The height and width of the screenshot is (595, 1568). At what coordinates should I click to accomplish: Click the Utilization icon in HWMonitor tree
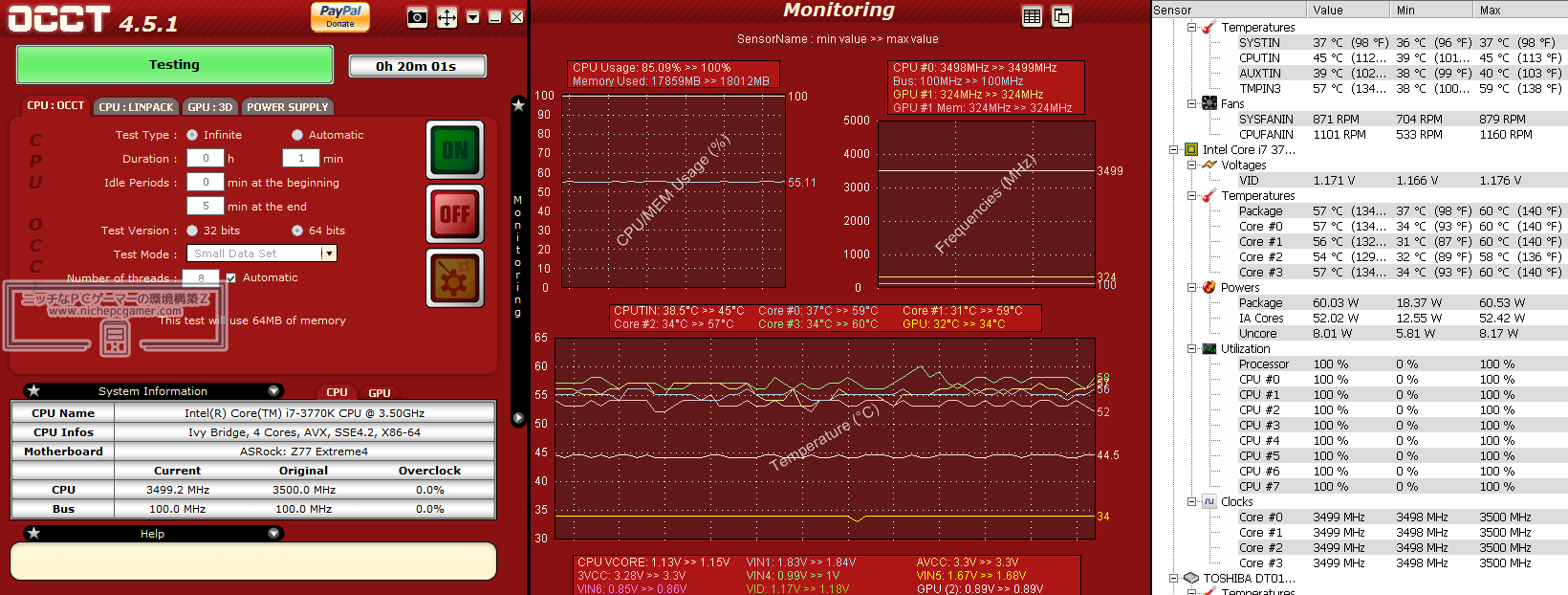tap(1209, 348)
